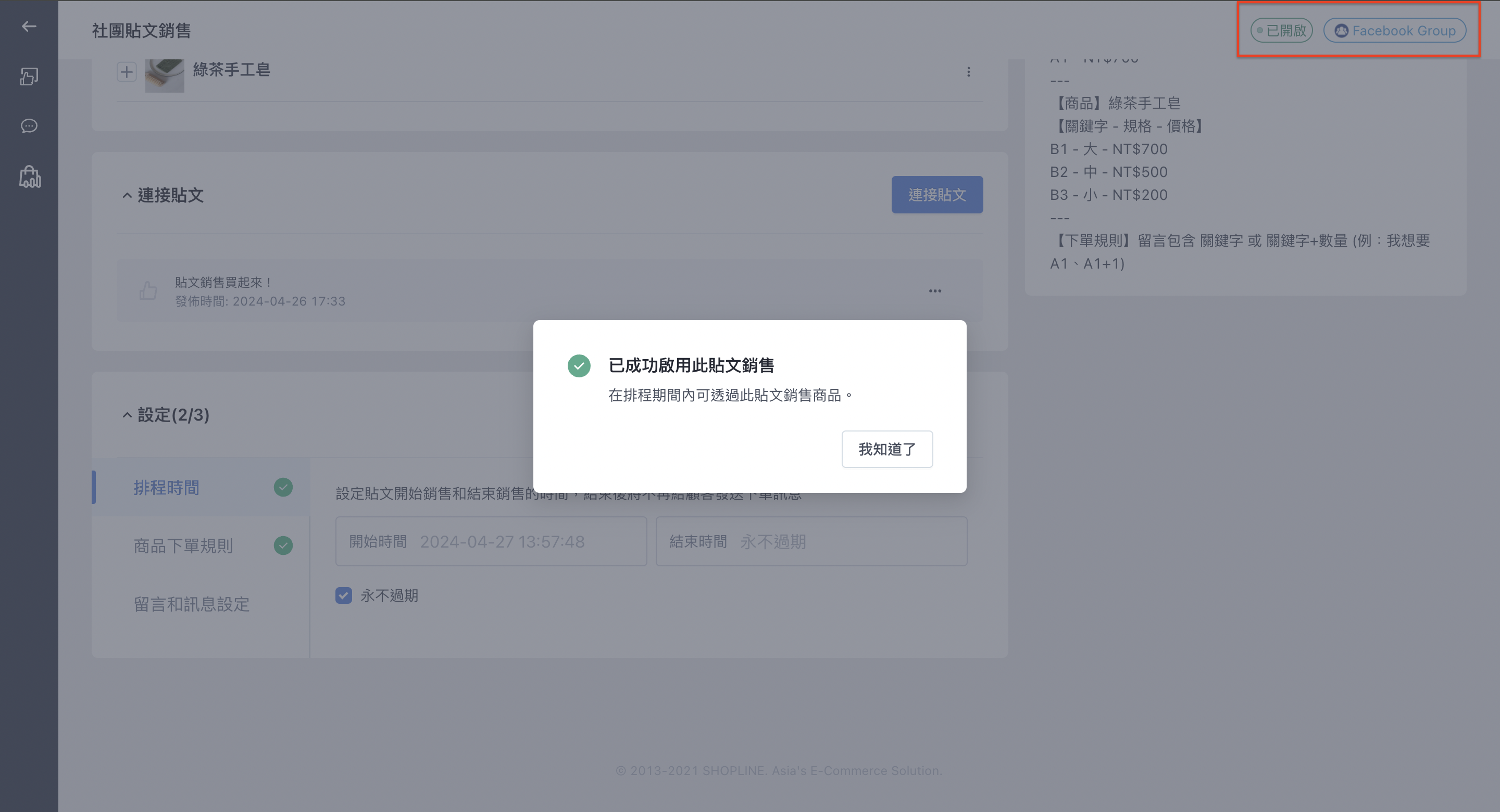The height and width of the screenshot is (812, 1500).
Task: Click the green check next to 排程時間
Action: [283, 487]
